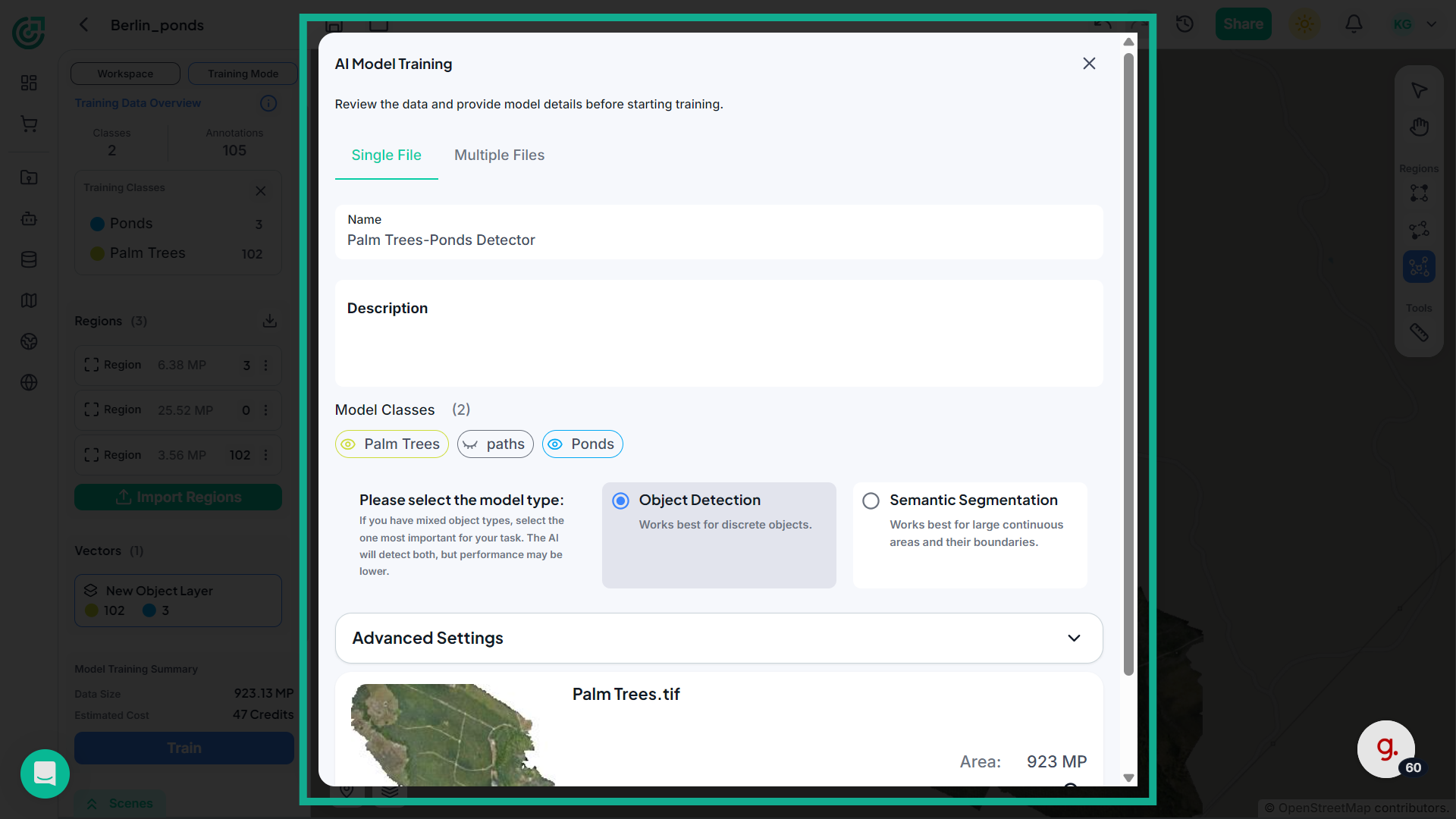Close the Training Classes panel

click(x=260, y=191)
